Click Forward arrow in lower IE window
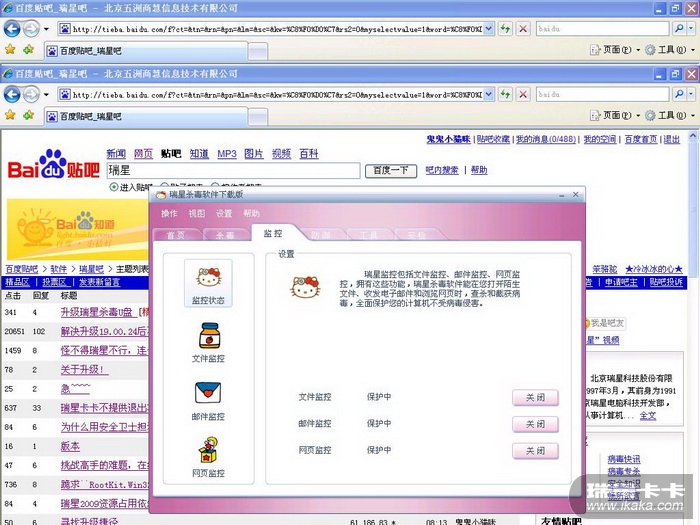The image size is (700, 525). tap(31, 95)
